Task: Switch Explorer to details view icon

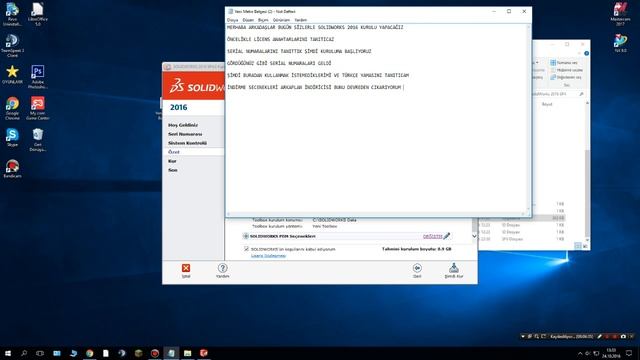Action: point(578,246)
